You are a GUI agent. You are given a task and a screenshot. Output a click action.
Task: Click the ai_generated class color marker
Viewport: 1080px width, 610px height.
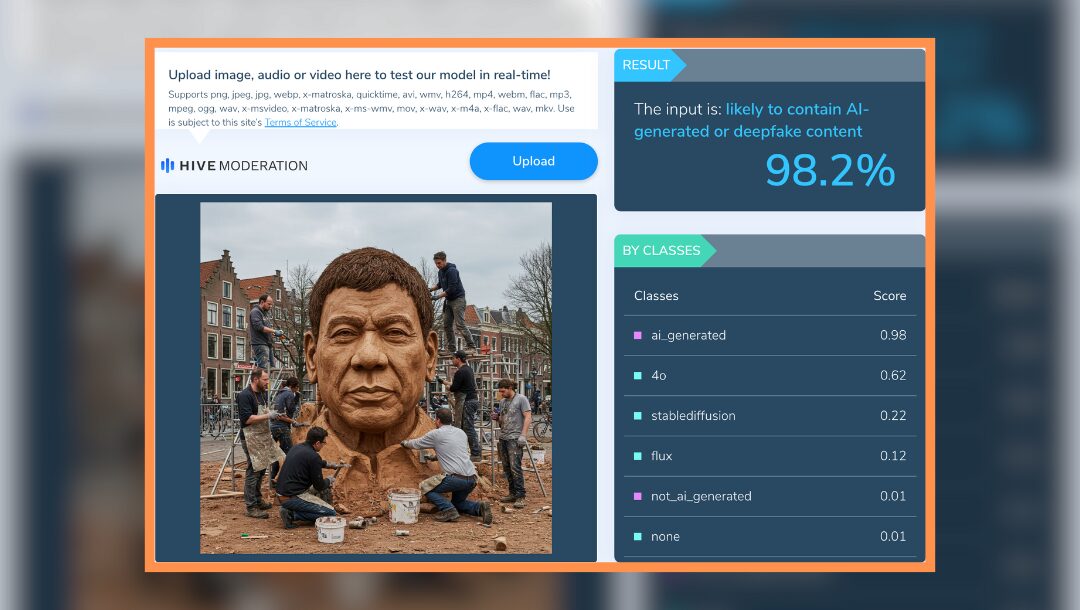point(637,335)
